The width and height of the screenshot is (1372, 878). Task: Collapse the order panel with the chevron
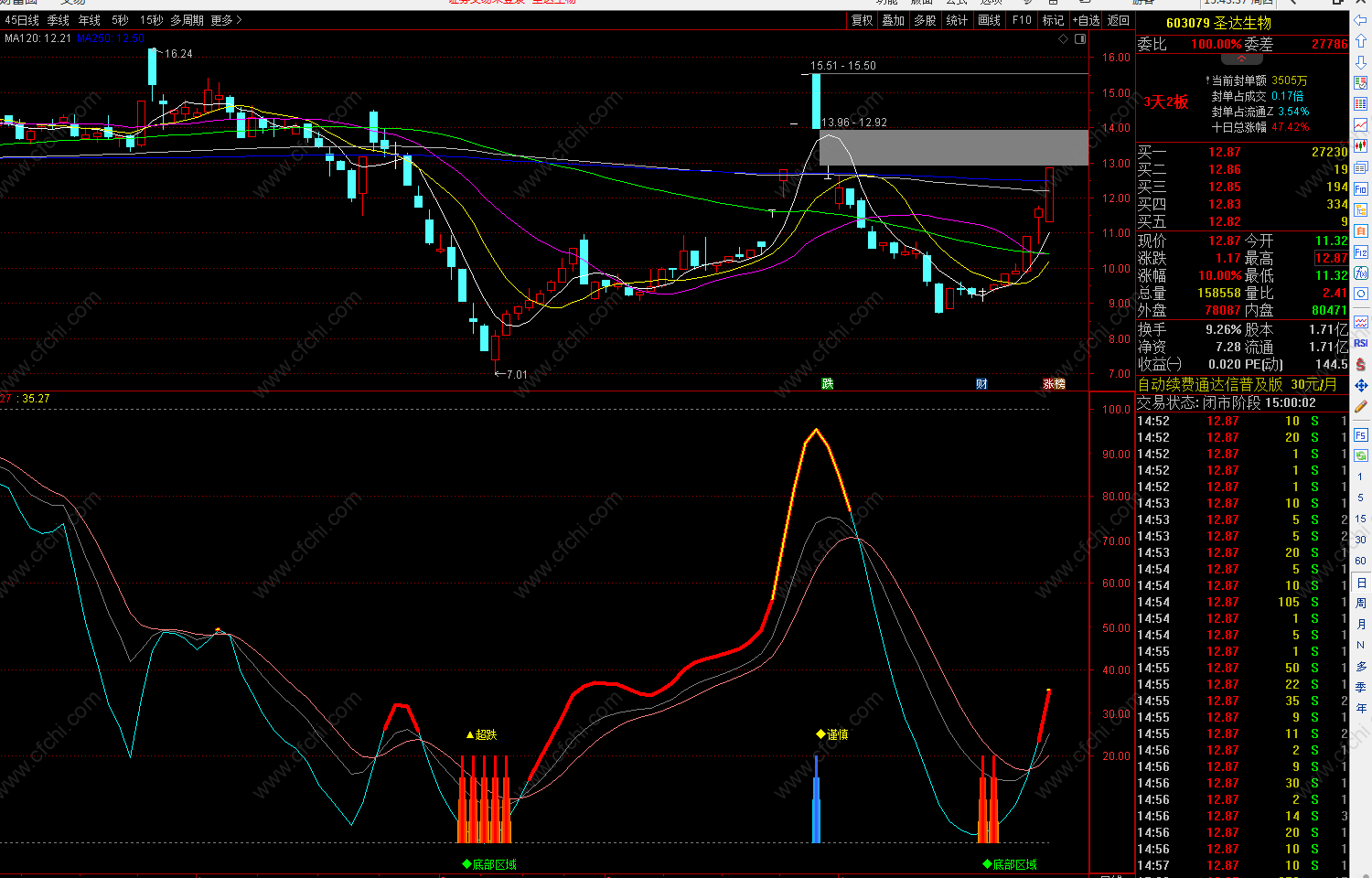(1242, 59)
